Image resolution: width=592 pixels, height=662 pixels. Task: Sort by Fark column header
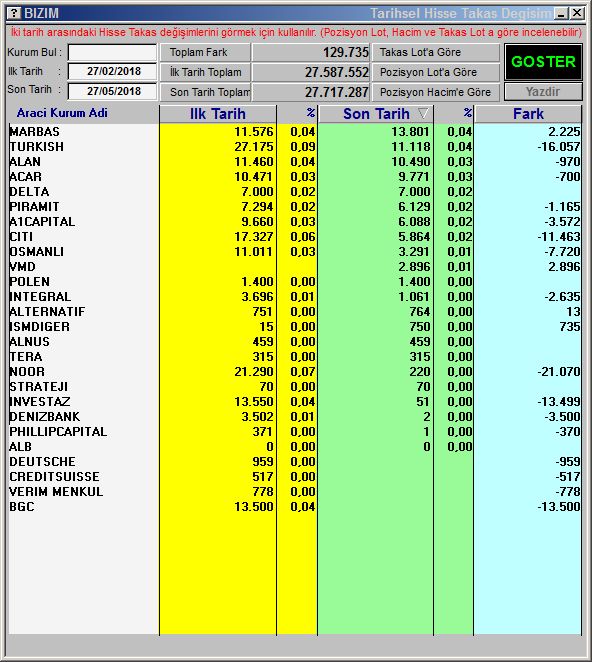(x=528, y=114)
